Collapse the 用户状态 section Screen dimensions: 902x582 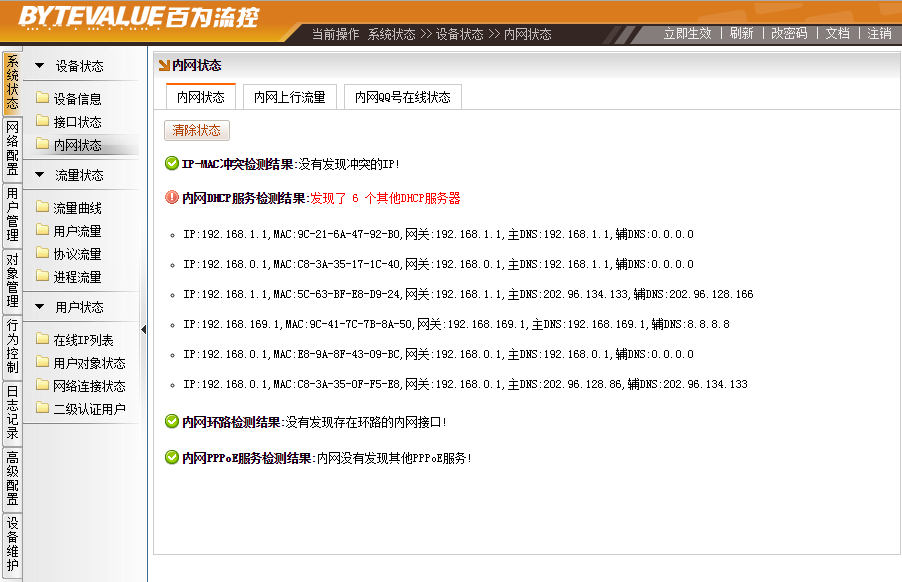40,307
